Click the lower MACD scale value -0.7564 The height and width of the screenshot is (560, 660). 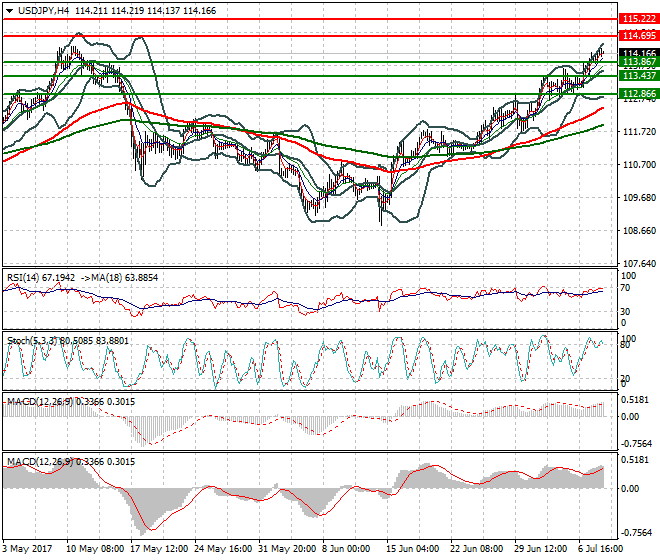[637, 533]
